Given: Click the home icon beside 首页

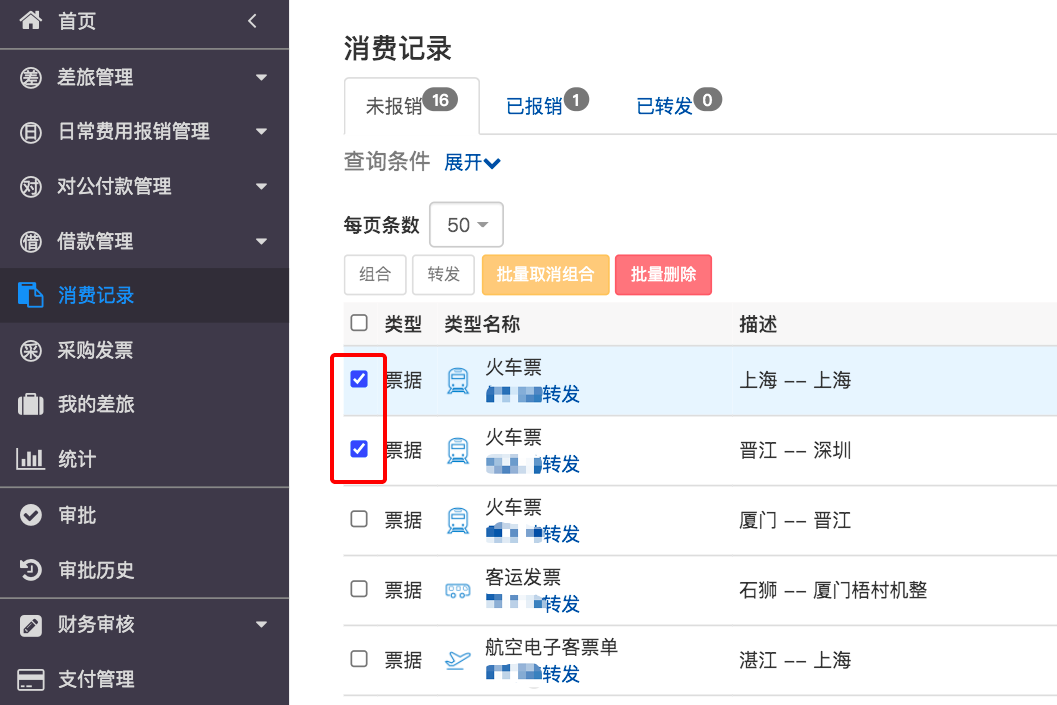Looking at the screenshot, I should pyautogui.click(x=30, y=20).
